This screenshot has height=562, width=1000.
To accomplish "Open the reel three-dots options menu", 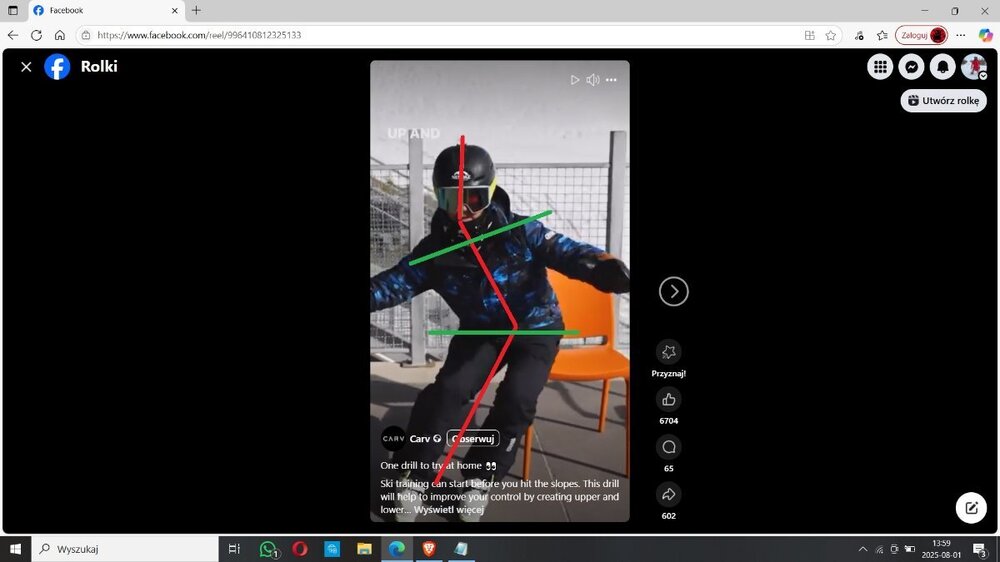I will (611, 80).
